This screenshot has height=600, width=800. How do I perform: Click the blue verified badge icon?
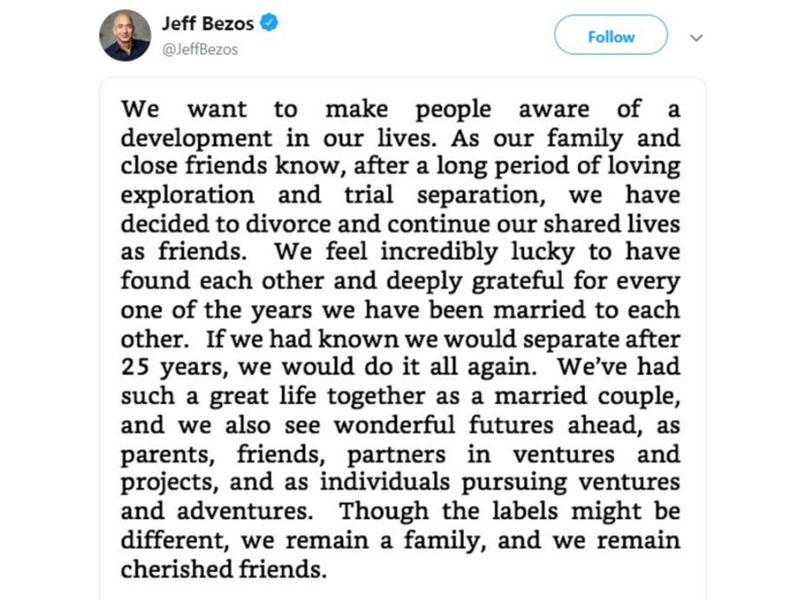click(269, 23)
